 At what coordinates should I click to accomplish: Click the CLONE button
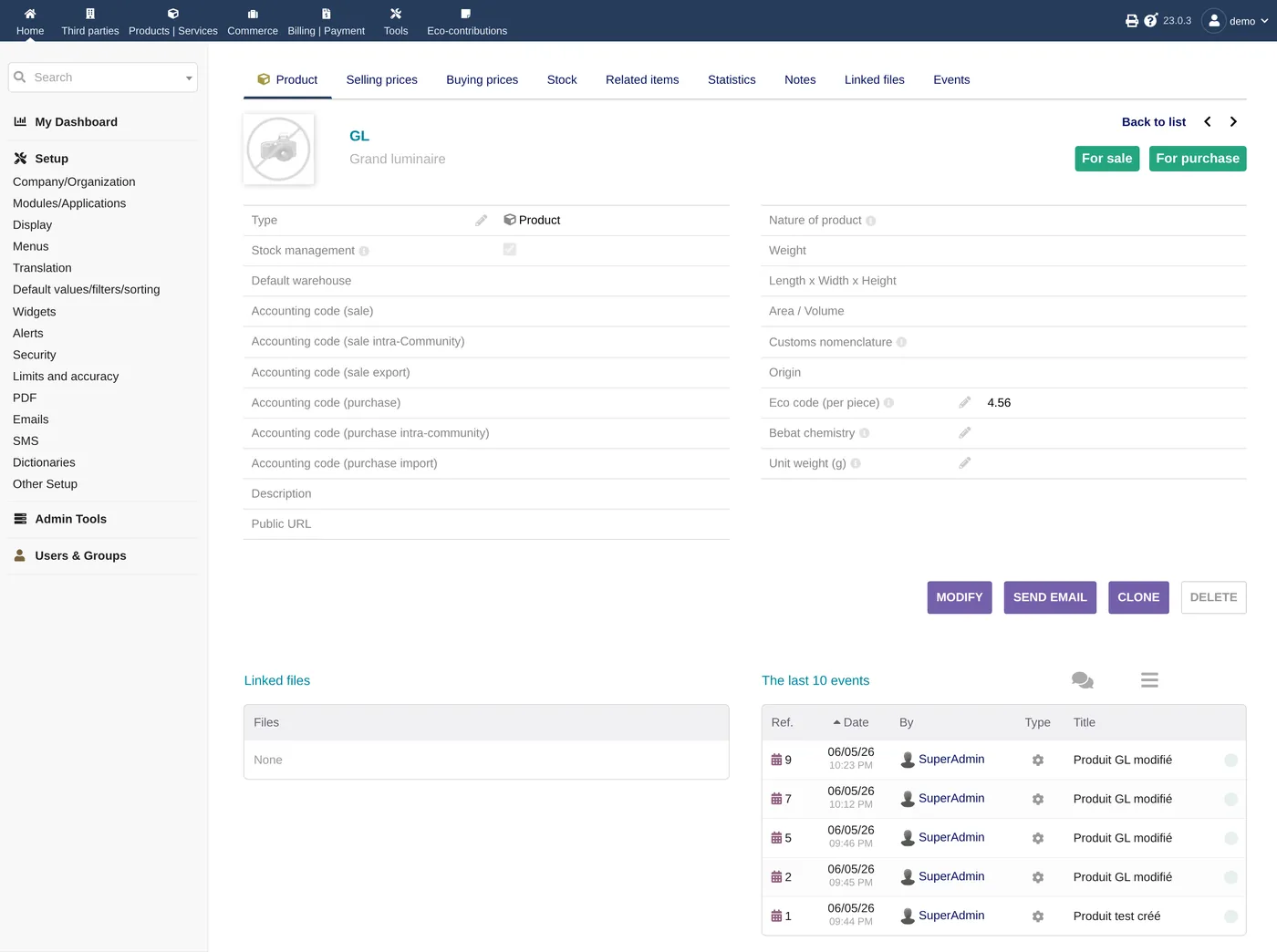(x=1138, y=597)
